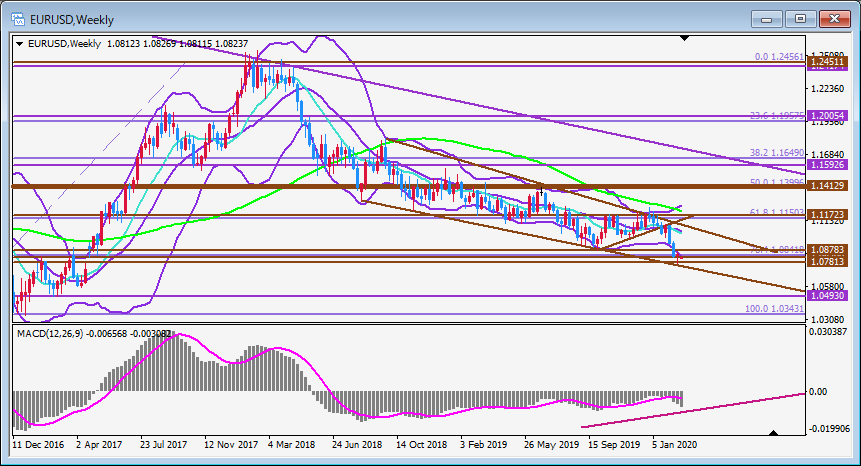Select the 1.11723 price level label
This screenshot has width=861, height=466.
coord(827,214)
